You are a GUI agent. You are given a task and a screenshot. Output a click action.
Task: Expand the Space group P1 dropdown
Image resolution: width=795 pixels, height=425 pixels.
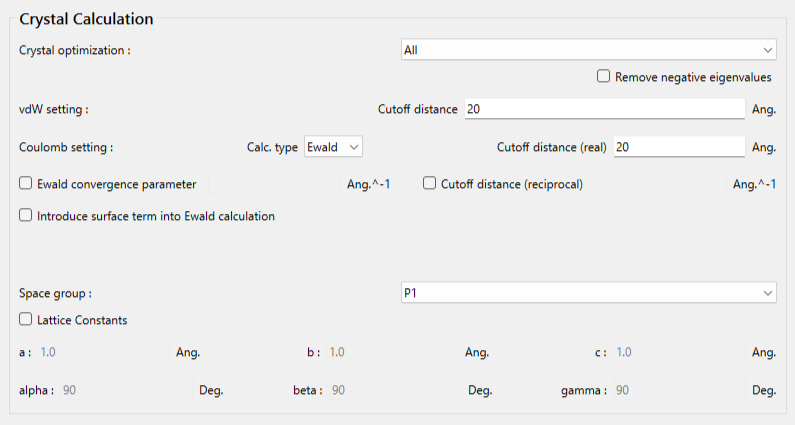[586, 293]
